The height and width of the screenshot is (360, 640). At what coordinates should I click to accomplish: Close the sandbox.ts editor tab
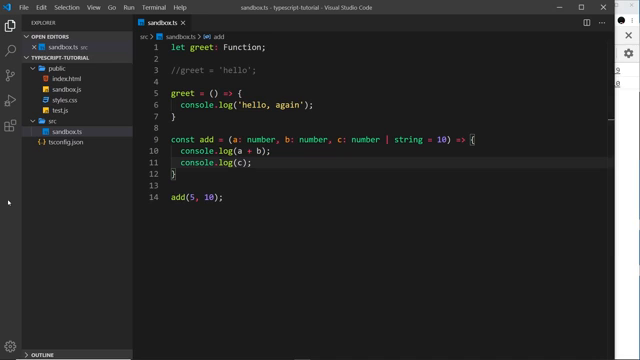pyautogui.click(x=183, y=23)
